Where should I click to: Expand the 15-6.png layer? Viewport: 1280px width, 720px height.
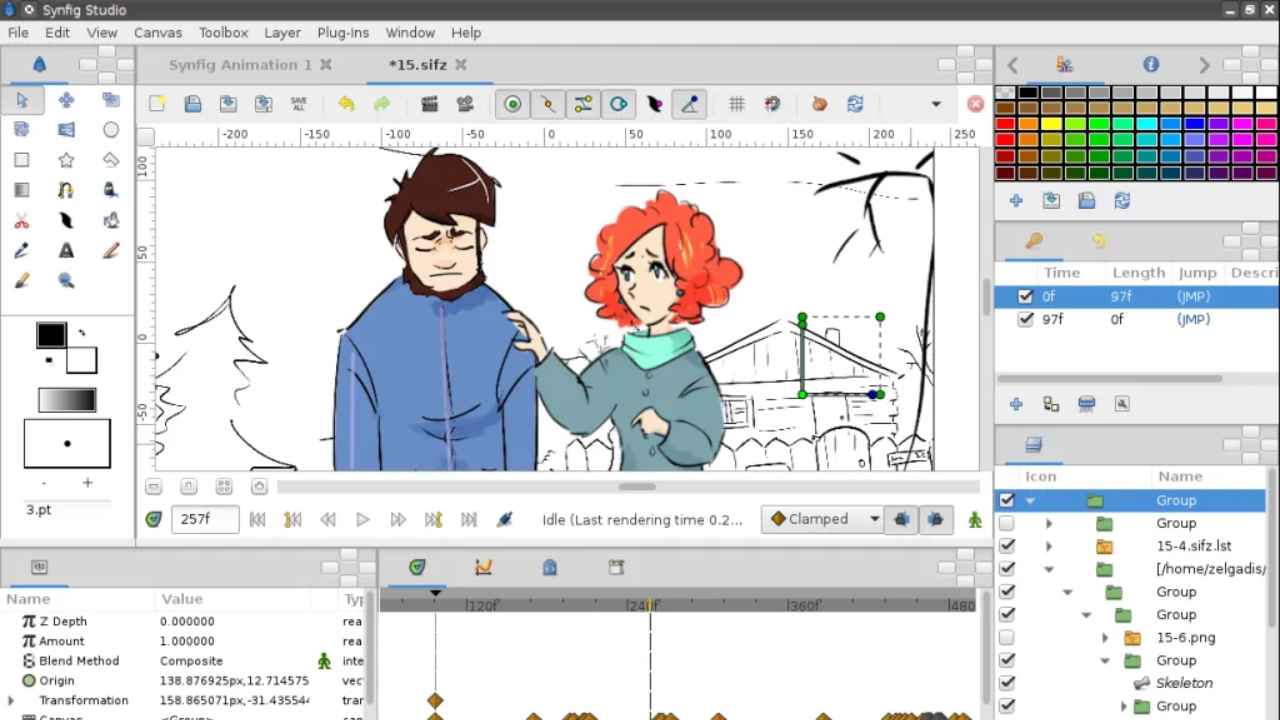pyautogui.click(x=1105, y=637)
